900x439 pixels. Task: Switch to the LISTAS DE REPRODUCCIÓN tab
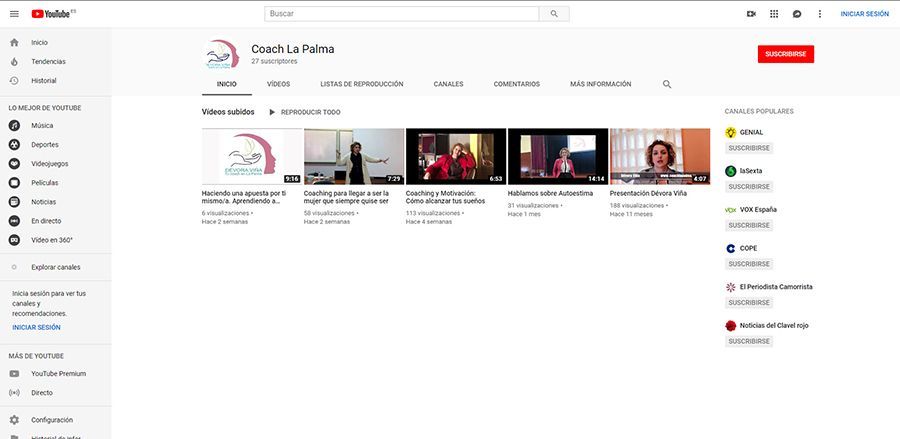pos(362,84)
